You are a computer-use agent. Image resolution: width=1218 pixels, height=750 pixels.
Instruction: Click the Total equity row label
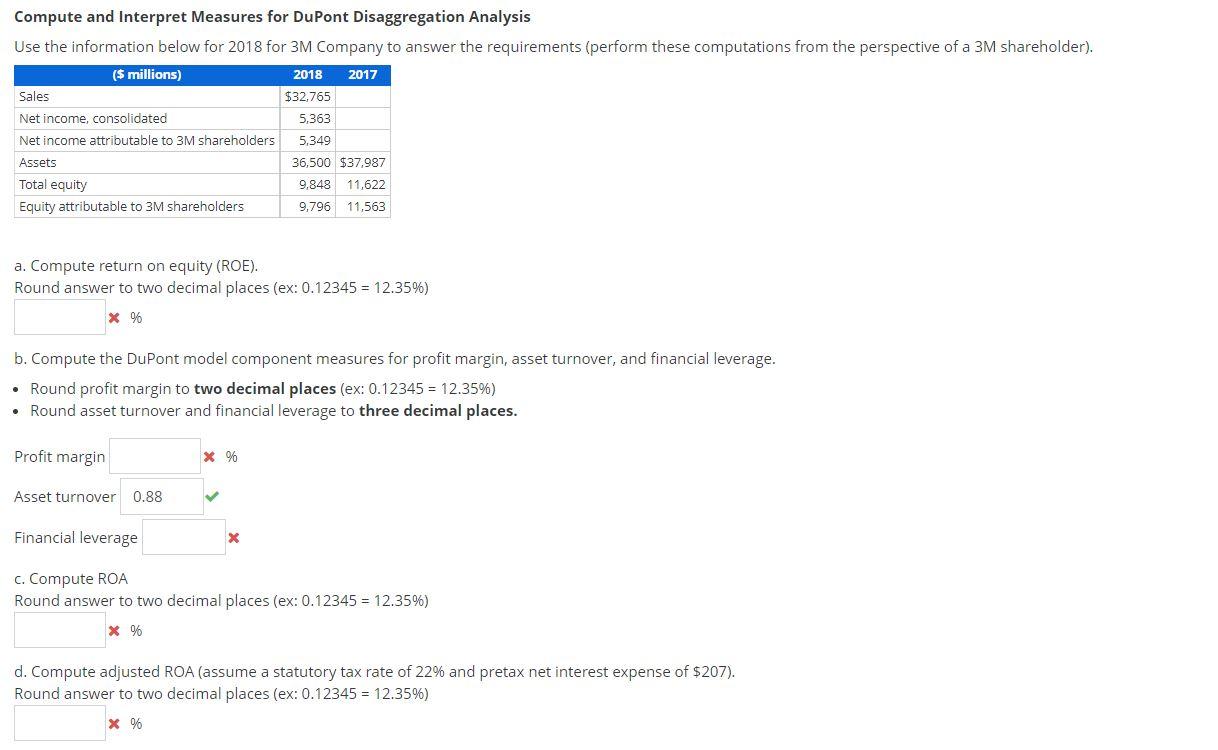click(x=52, y=184)
